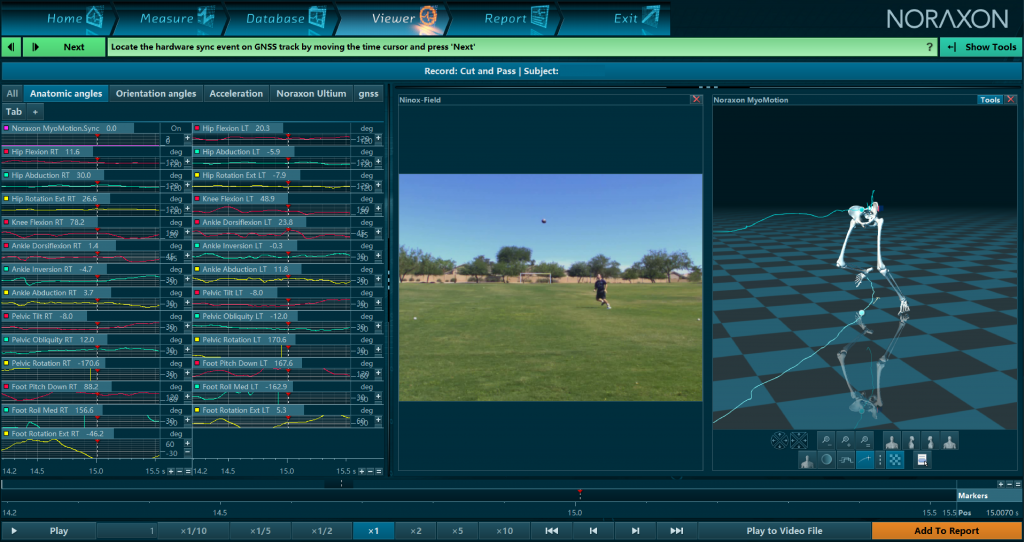Select ×1/2 playback speed
This screenshot has width=1024, height=542.
pos(322,531)
